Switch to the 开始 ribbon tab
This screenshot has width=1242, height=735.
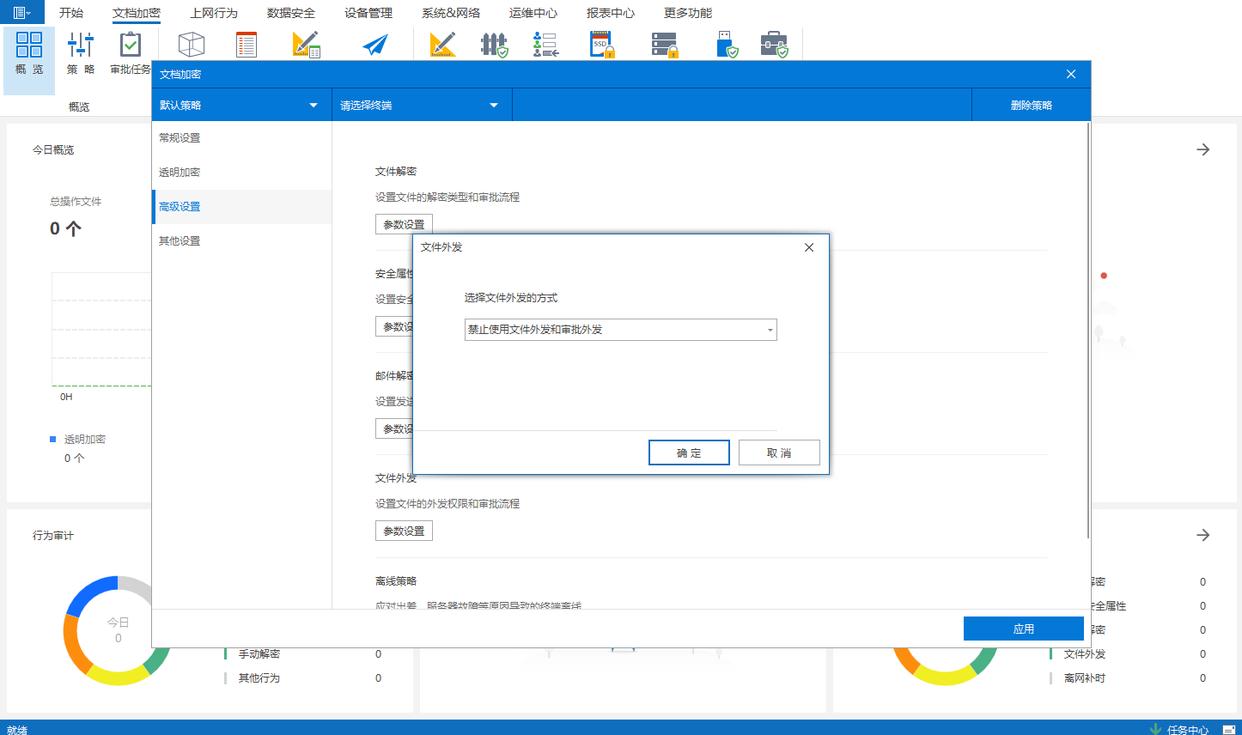pos(71,13)
